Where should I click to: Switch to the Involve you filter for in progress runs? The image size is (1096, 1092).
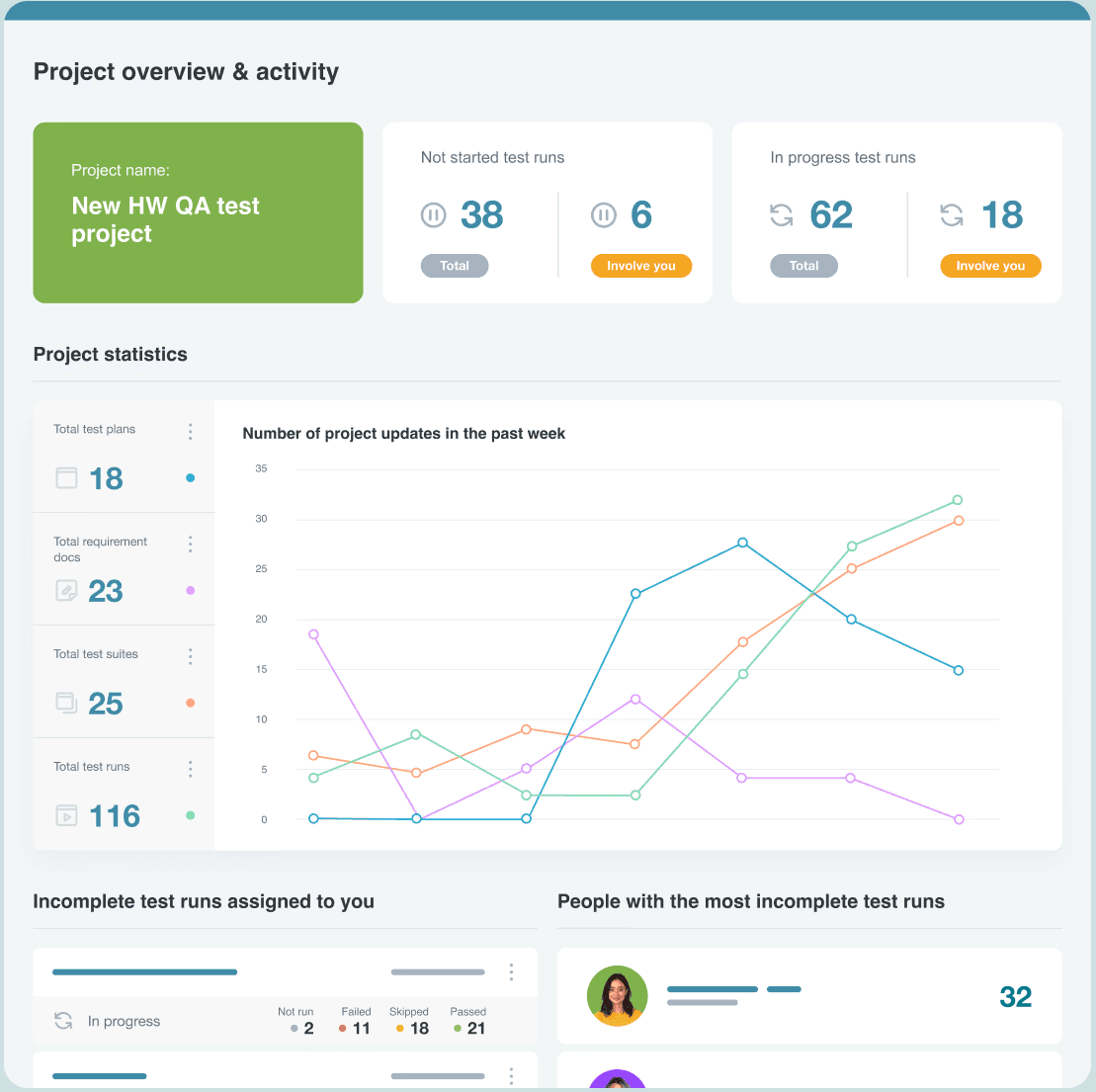pos(990,265)
